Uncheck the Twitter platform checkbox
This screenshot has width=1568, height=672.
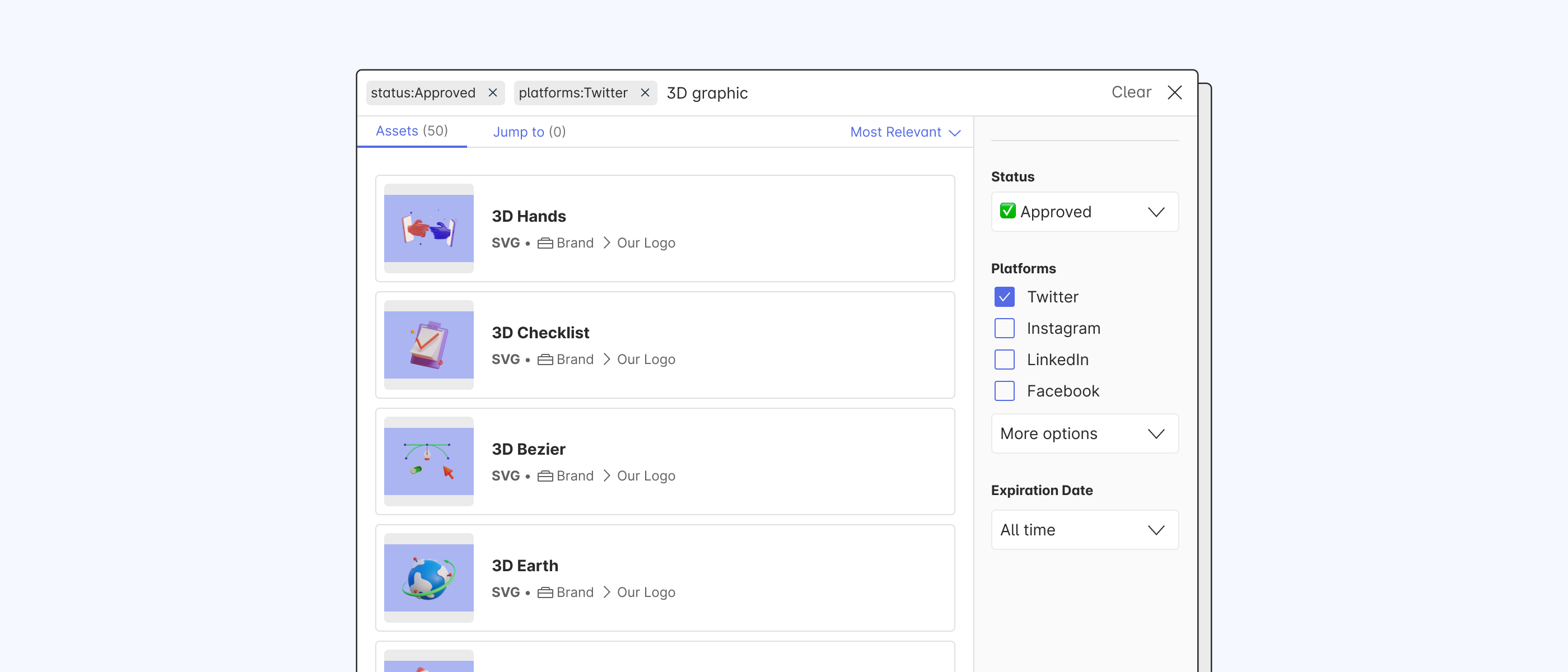click(x=1004, y=296)
